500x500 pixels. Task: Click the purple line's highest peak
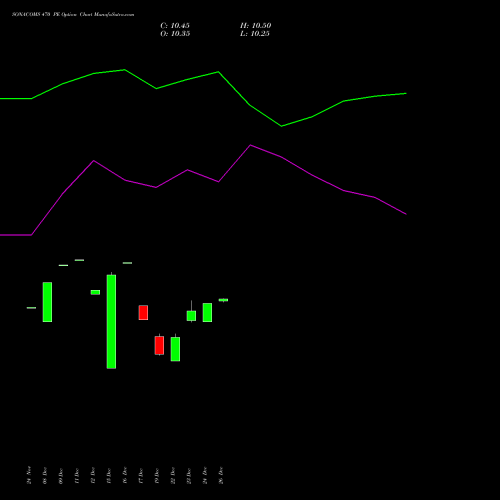coord(250,145)
